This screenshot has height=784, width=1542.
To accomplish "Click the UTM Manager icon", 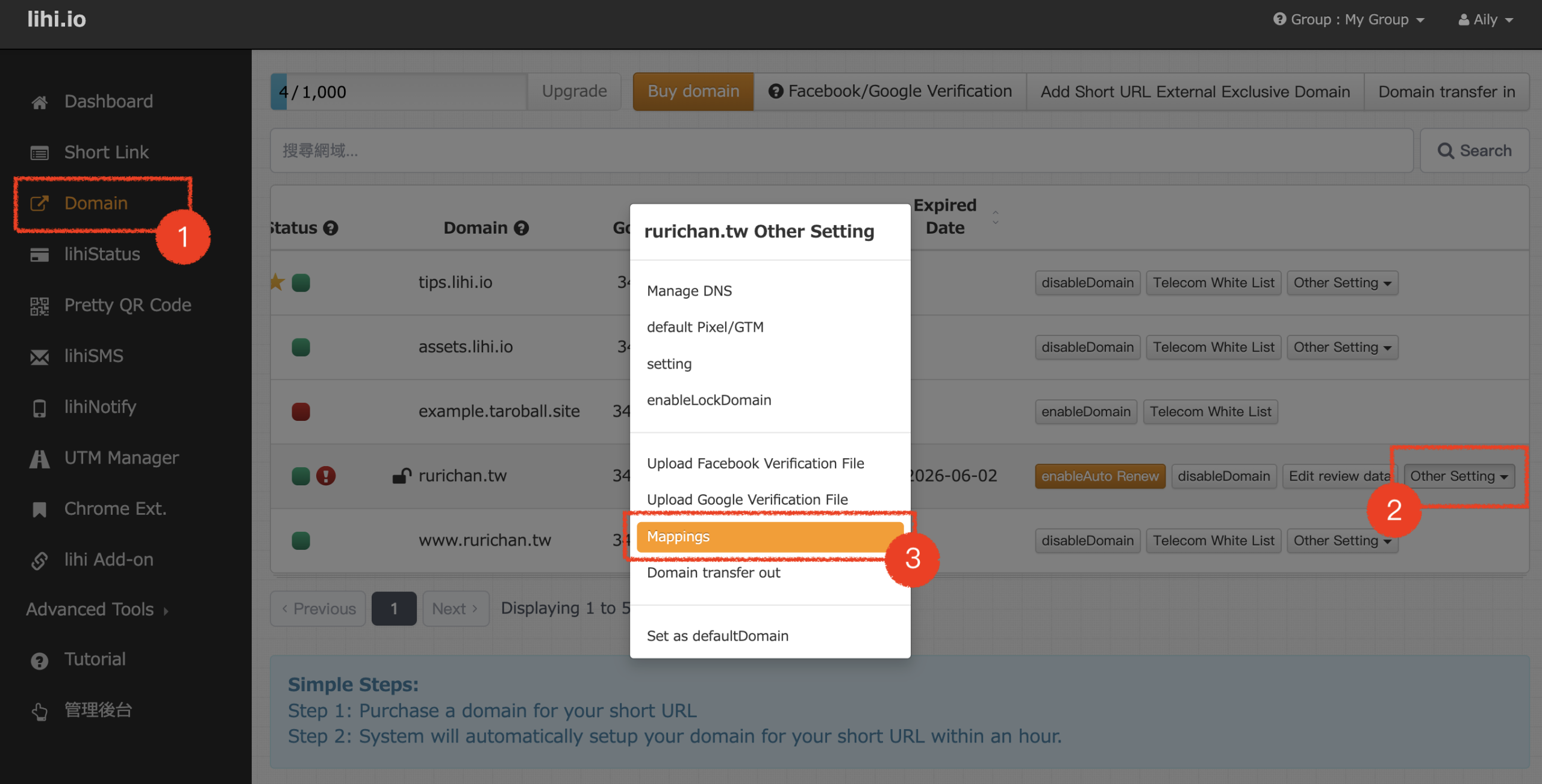I will [x=40, y=459].
